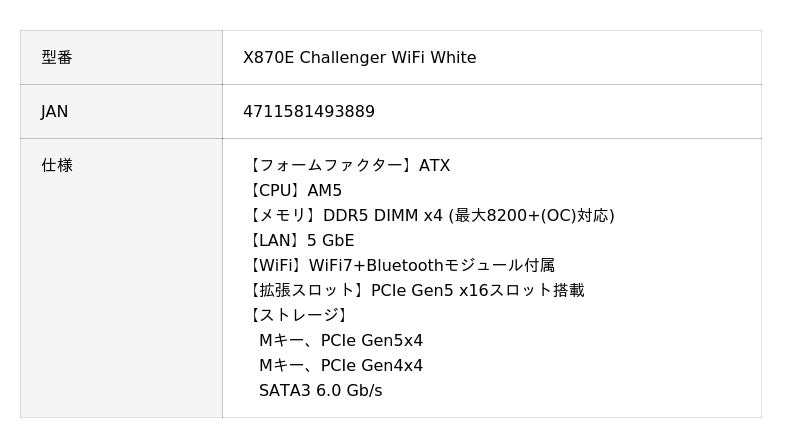Click the WiFi7+Bluetooth module line
Image resolution: width=800 pixels, height=448 pixels.
click(x=400, y=266)
